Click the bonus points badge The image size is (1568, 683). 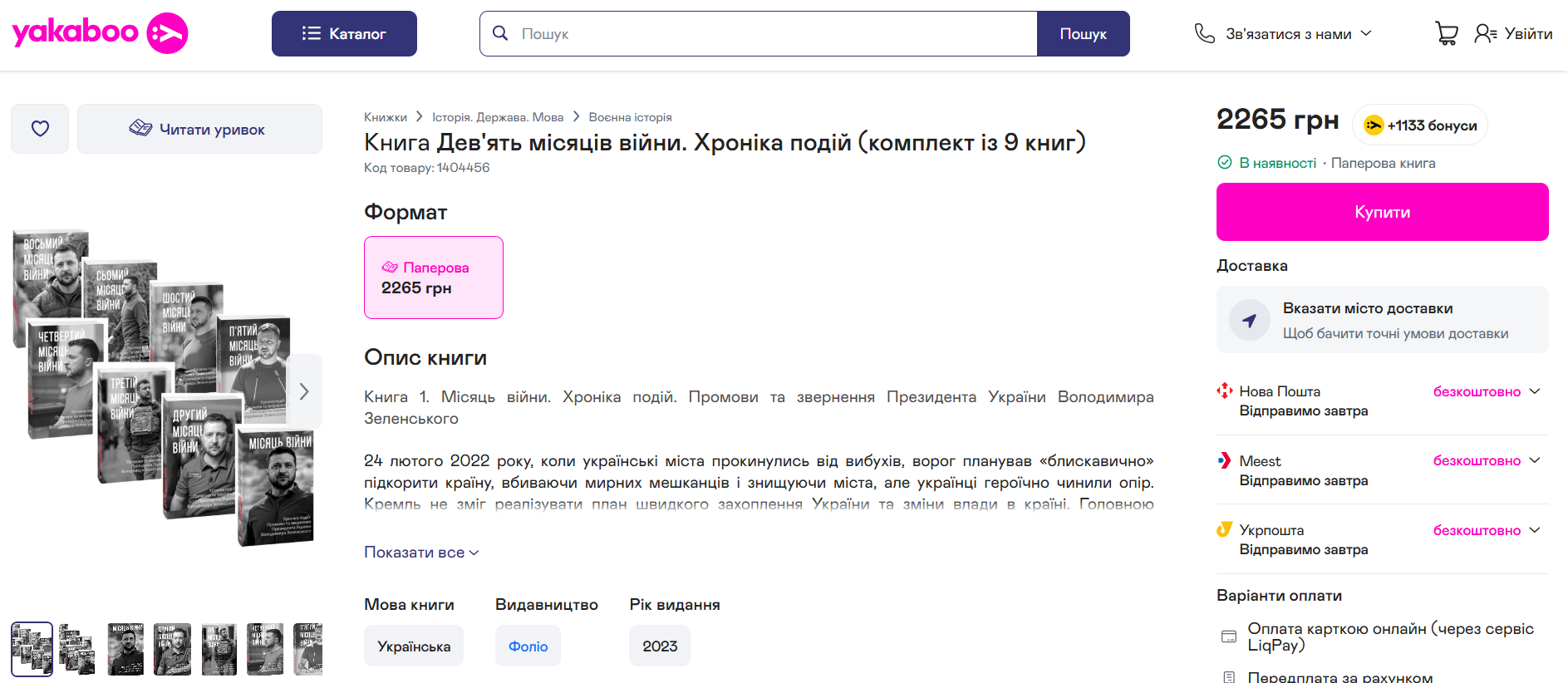tap(1420, 125)
